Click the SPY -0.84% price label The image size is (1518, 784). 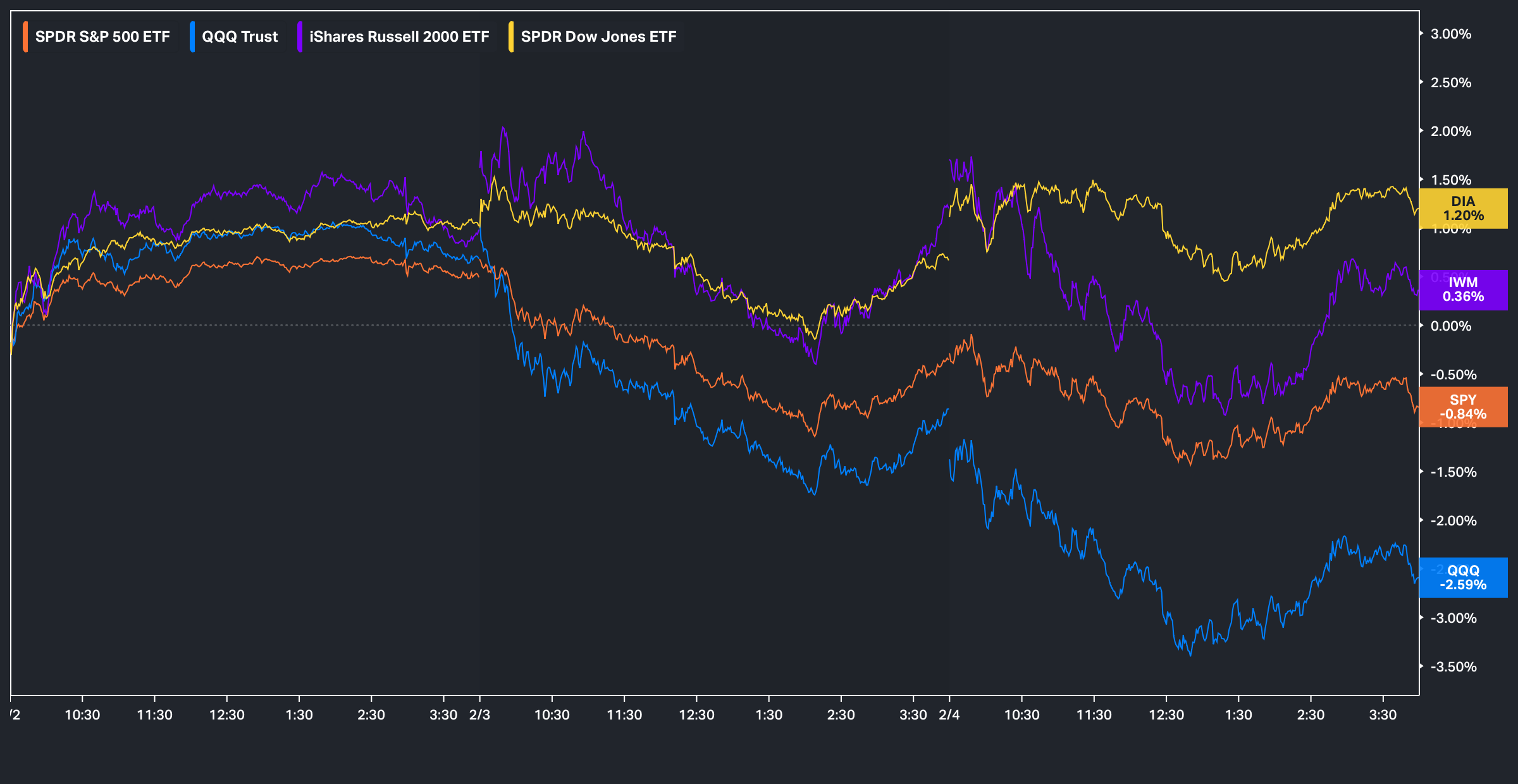(x=1463, y=407)
